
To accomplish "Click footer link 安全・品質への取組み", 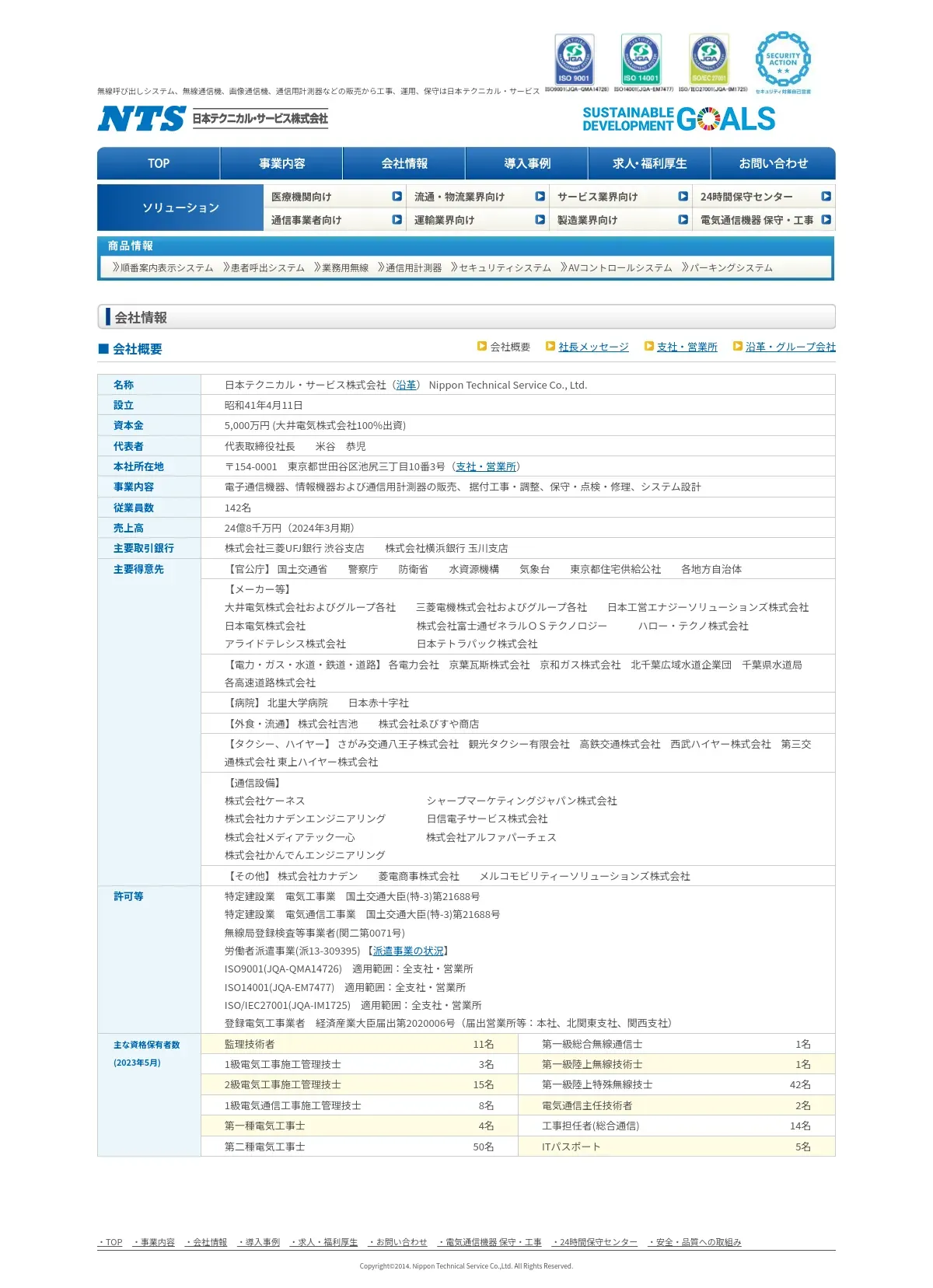I will [x=694, y=1242].
